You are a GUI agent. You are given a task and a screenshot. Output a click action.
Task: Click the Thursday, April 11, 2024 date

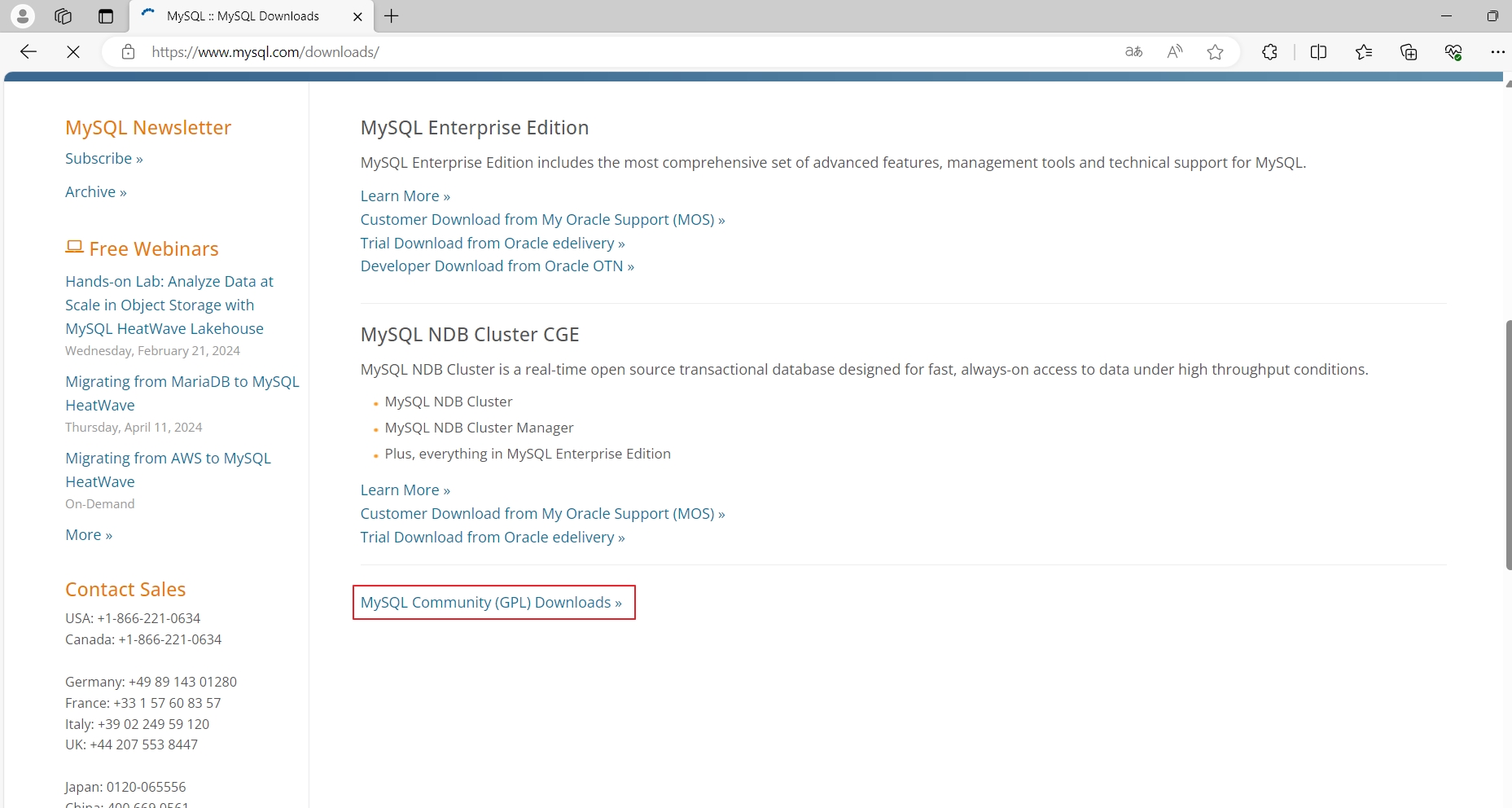(x=134, y=427)
